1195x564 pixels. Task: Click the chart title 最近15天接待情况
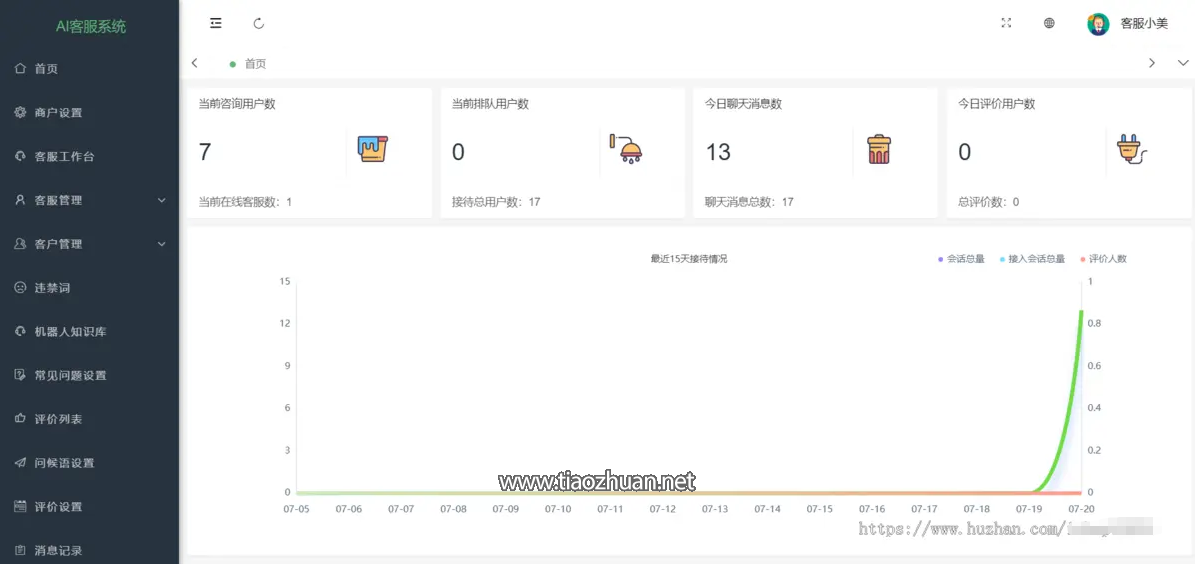(689, 259)
